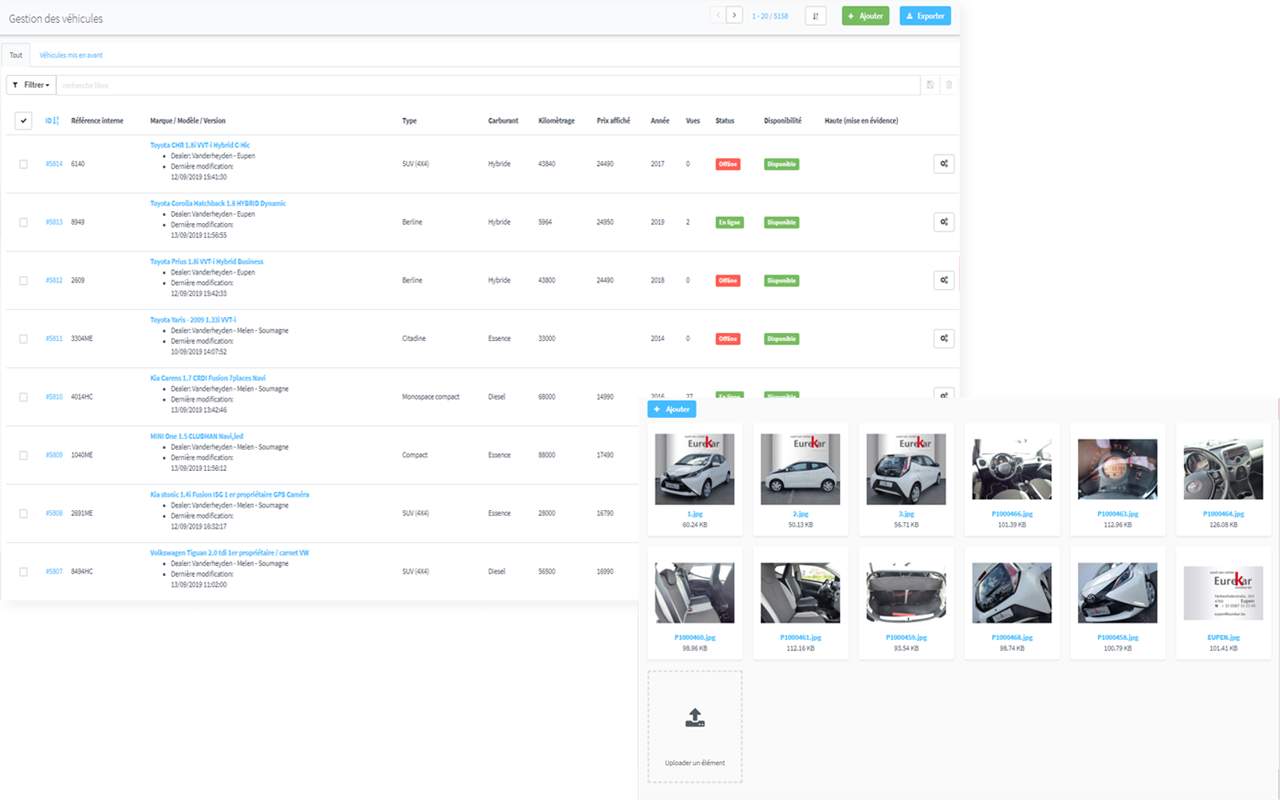Check the box for vehicle #5811
Viewport: 1280px width, 800px height.
24,339
